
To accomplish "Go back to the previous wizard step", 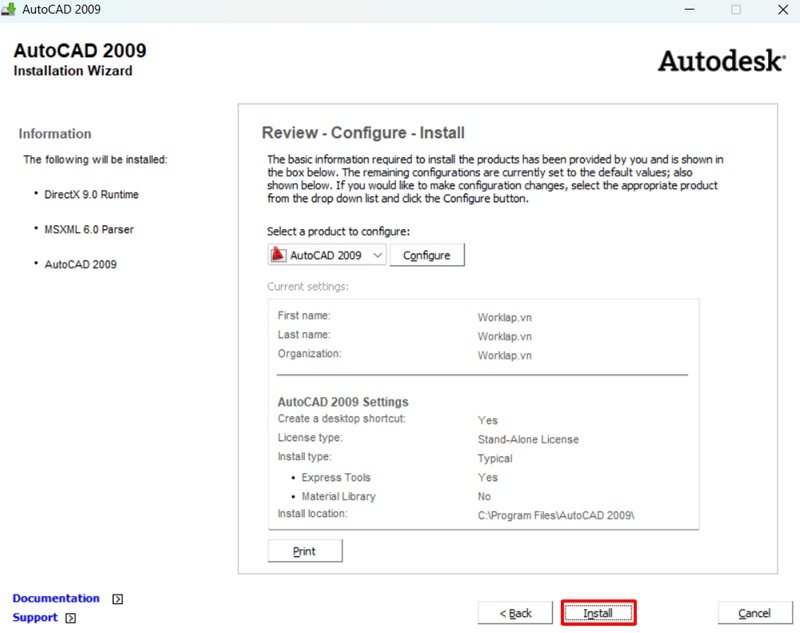I will (x=514, y=613).
